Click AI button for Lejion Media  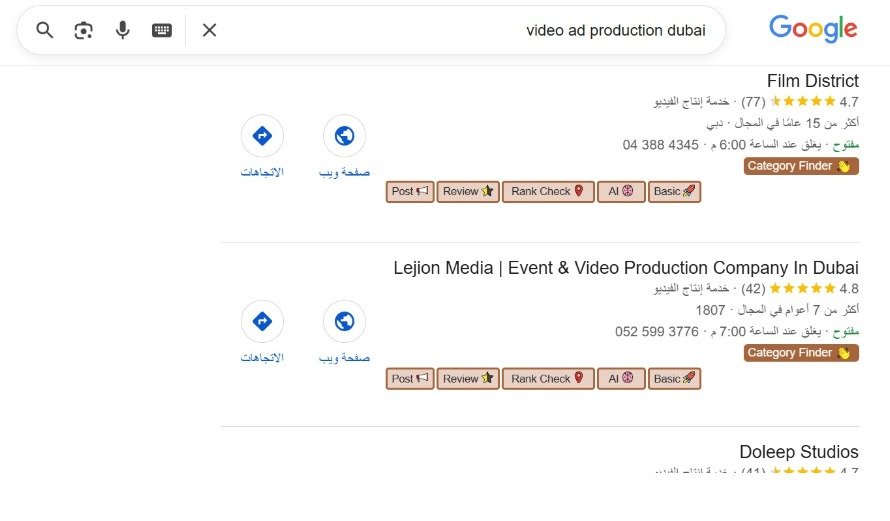coord(621,379)
